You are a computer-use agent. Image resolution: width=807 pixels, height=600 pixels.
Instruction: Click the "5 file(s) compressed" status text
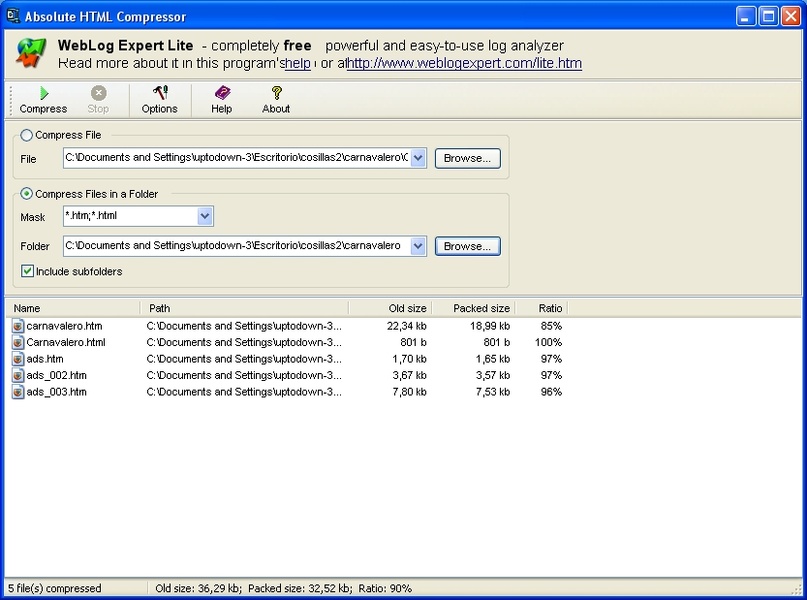click(55, 588)
